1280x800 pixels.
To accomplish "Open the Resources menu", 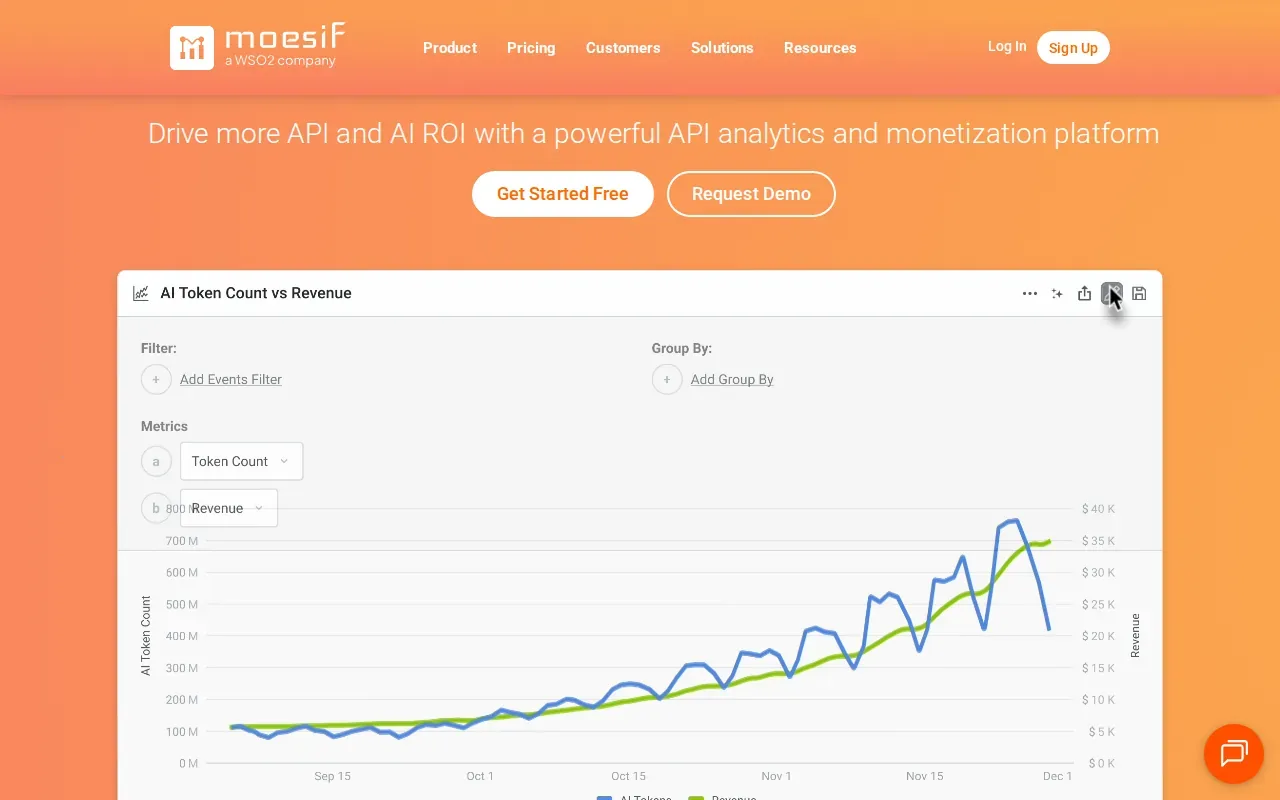I will tap(820, 47).
